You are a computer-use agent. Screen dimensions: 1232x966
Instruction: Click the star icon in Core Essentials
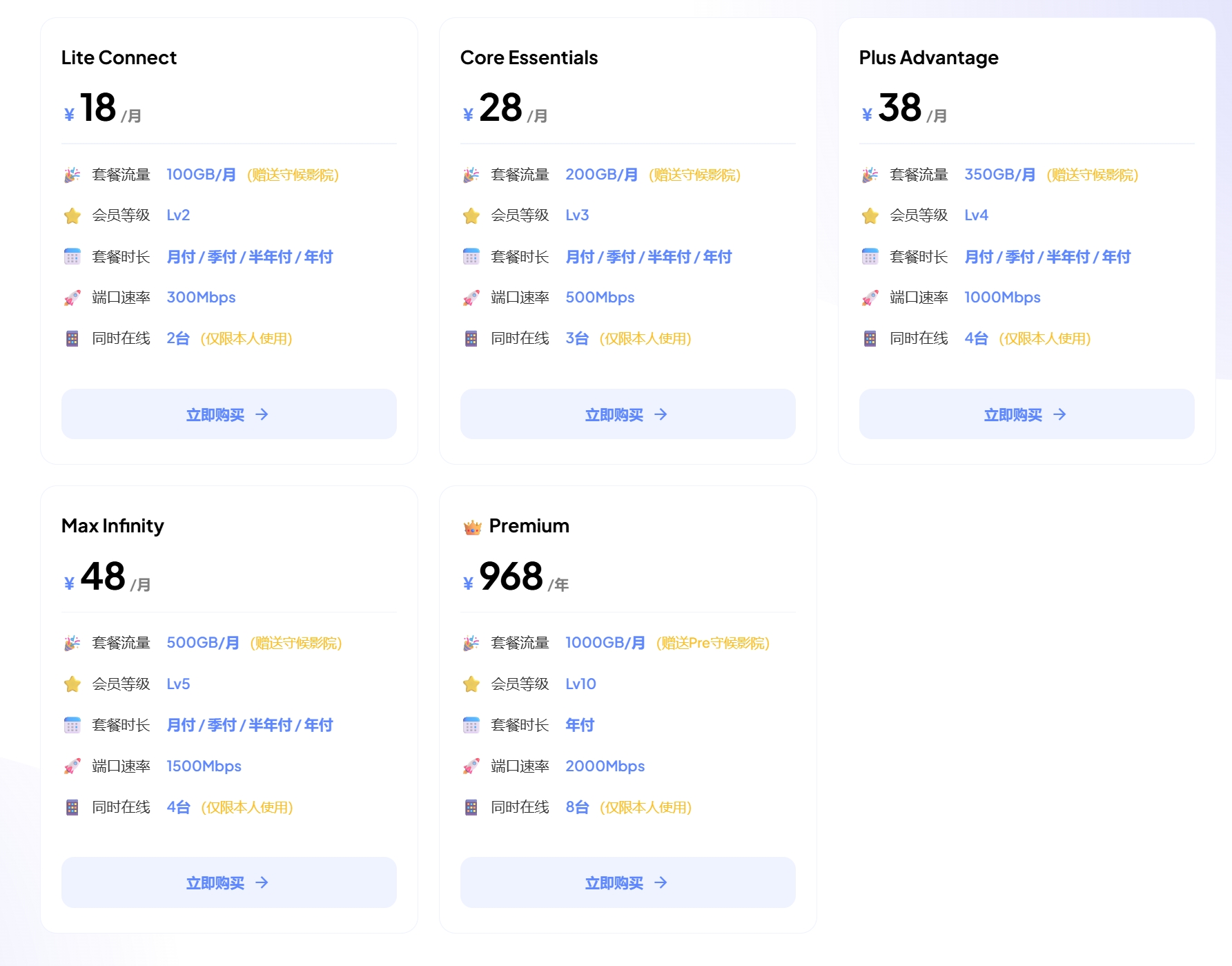(x=471, y=216)
